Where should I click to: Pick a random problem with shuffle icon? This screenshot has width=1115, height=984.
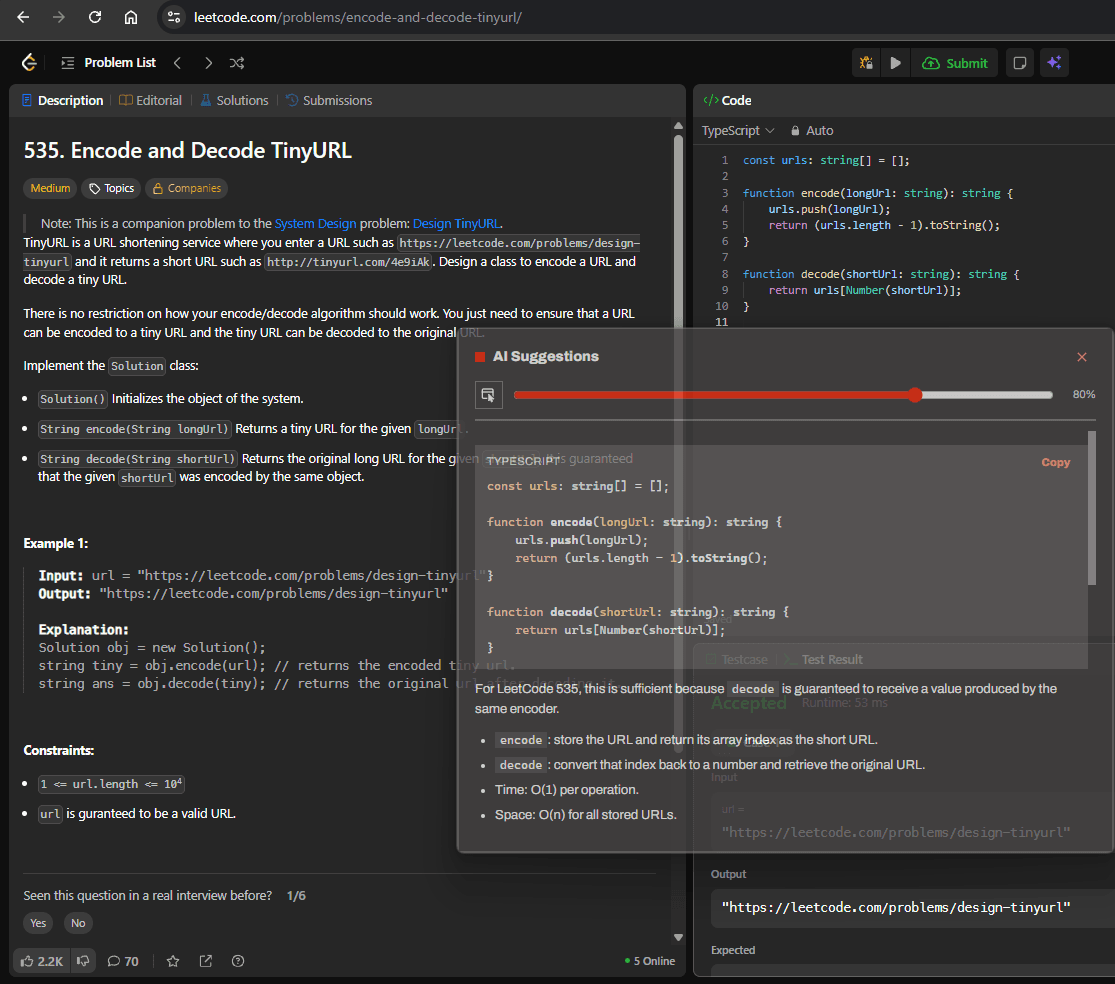(x=237, y=63)
